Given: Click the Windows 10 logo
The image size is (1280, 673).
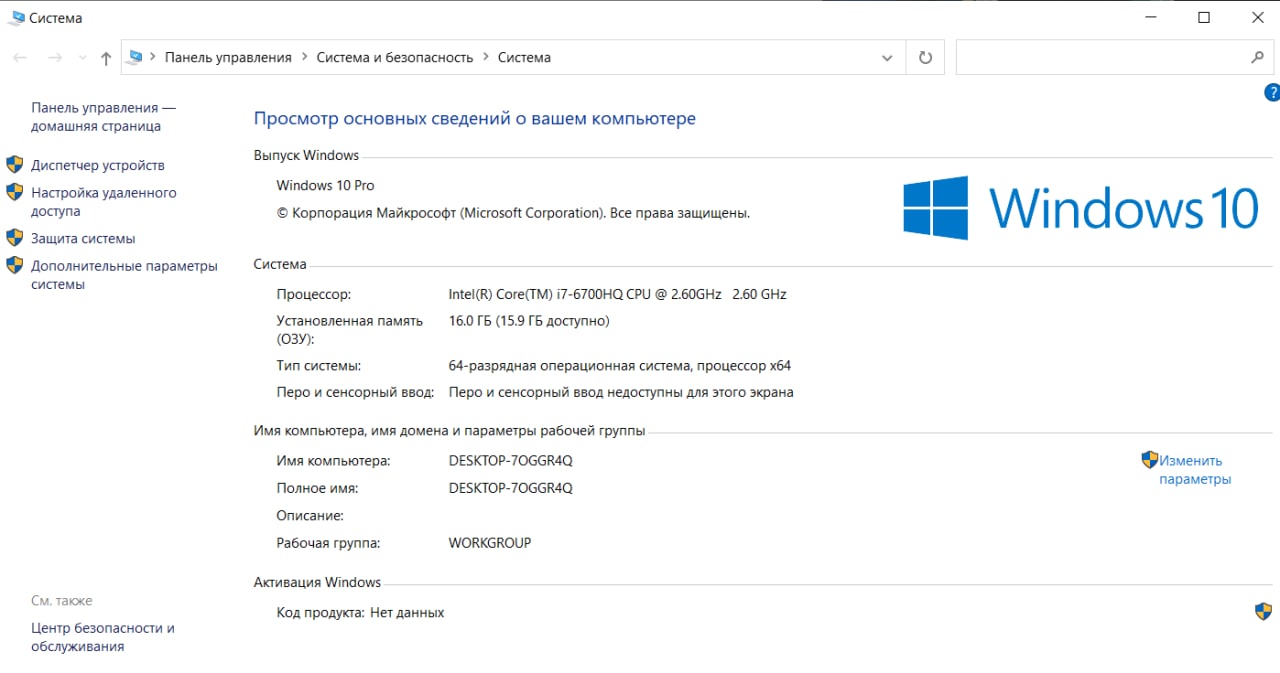Looking at the screenshot, I should tap(1081, 208).
